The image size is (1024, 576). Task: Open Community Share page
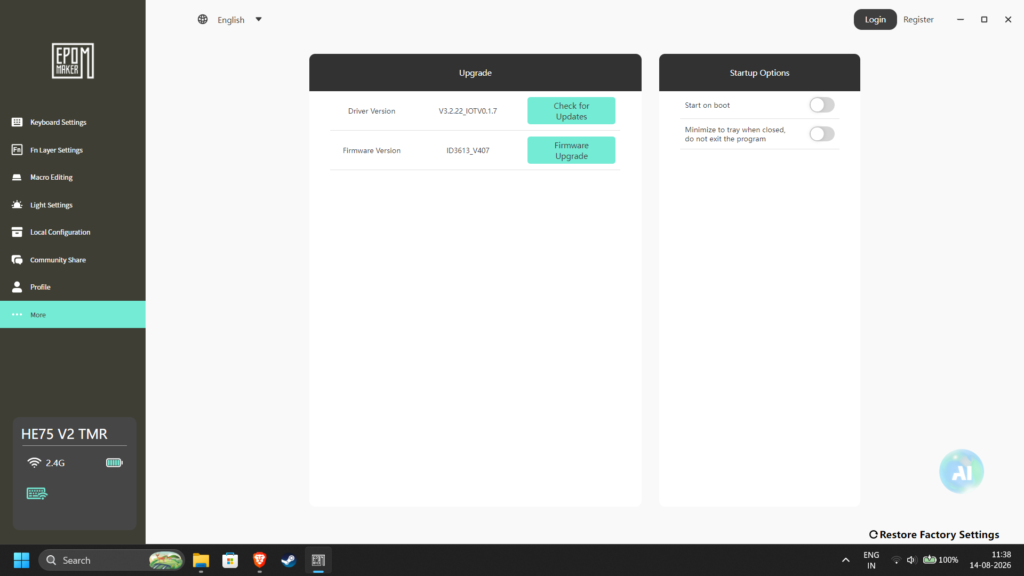coord(57,259)
